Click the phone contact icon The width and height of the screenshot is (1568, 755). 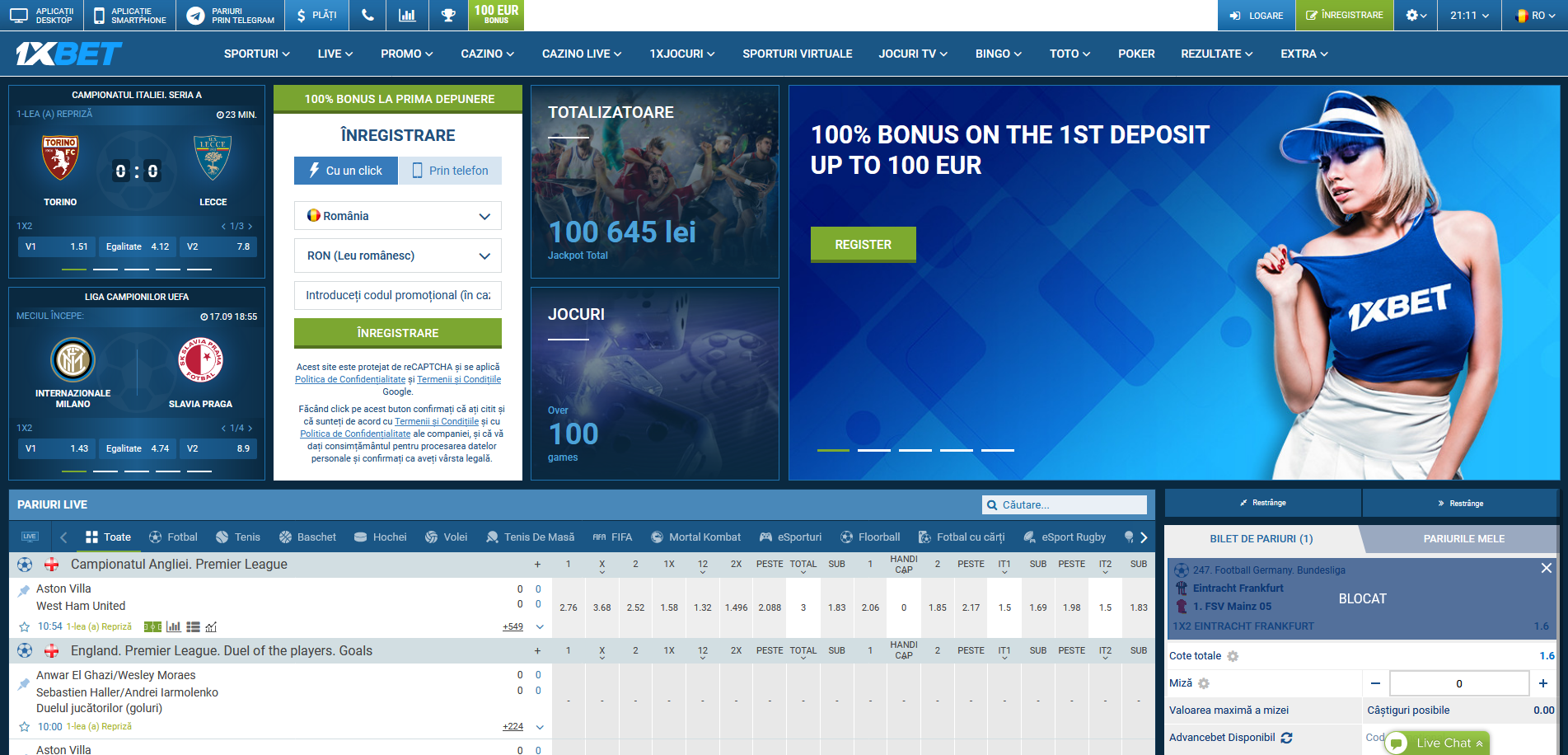coord(367,16)
